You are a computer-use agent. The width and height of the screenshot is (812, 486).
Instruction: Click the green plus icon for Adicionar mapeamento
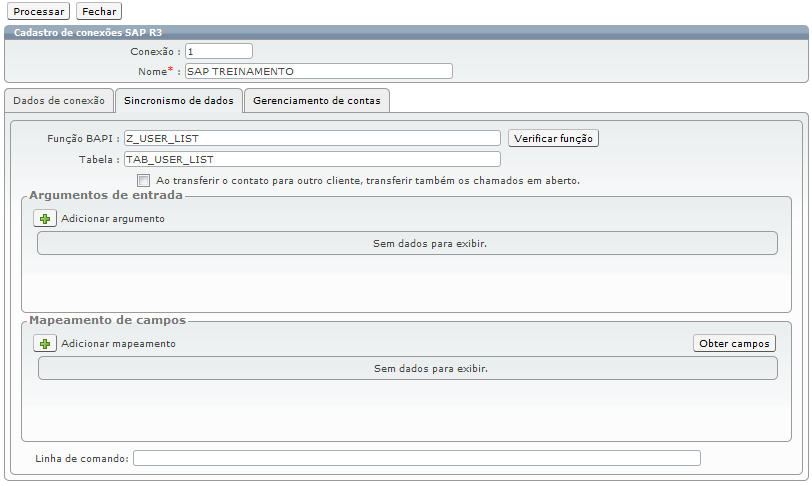click(x=45, y=344)
